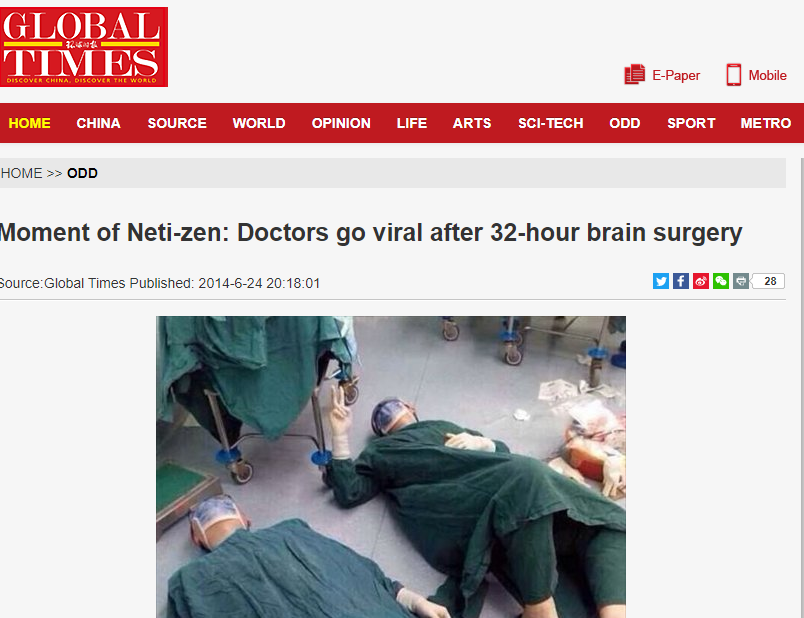This screenshot has width=804, height=618.
Task: Go to SPORT section
Action: point(691,123)
